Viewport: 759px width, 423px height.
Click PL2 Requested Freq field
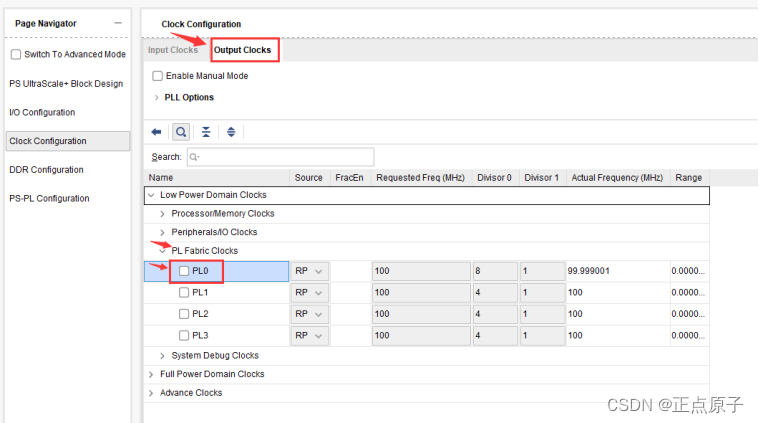(x=421, y=314)
